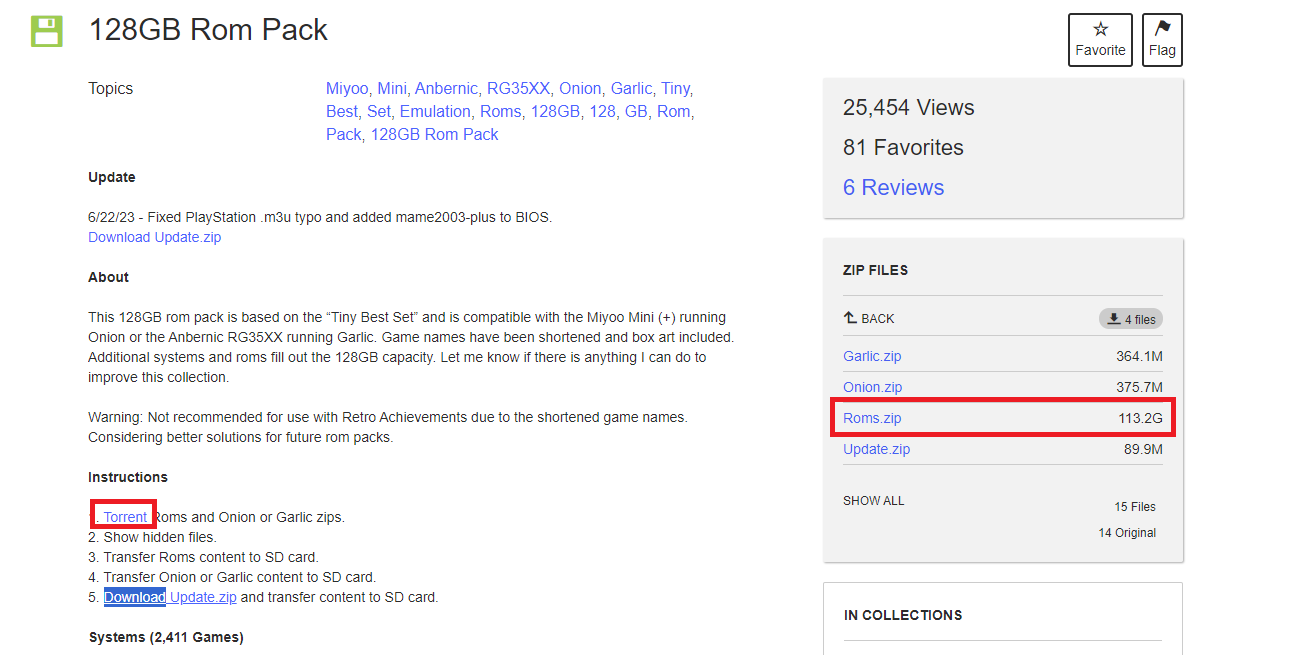The image size is (1305, 655).
Task: Flag this item using the flag button
Action: pyautogui.click(x=1162, y=40)
